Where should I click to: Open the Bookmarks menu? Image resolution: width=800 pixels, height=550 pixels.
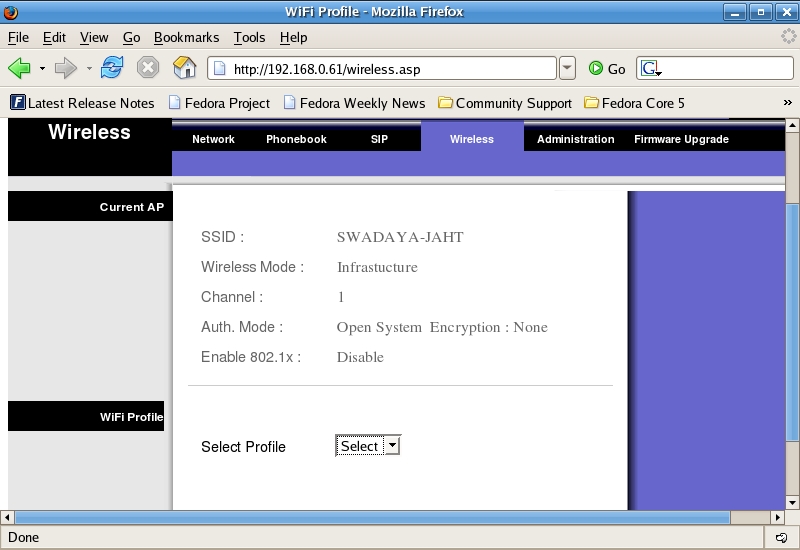[x=186, y=37]
